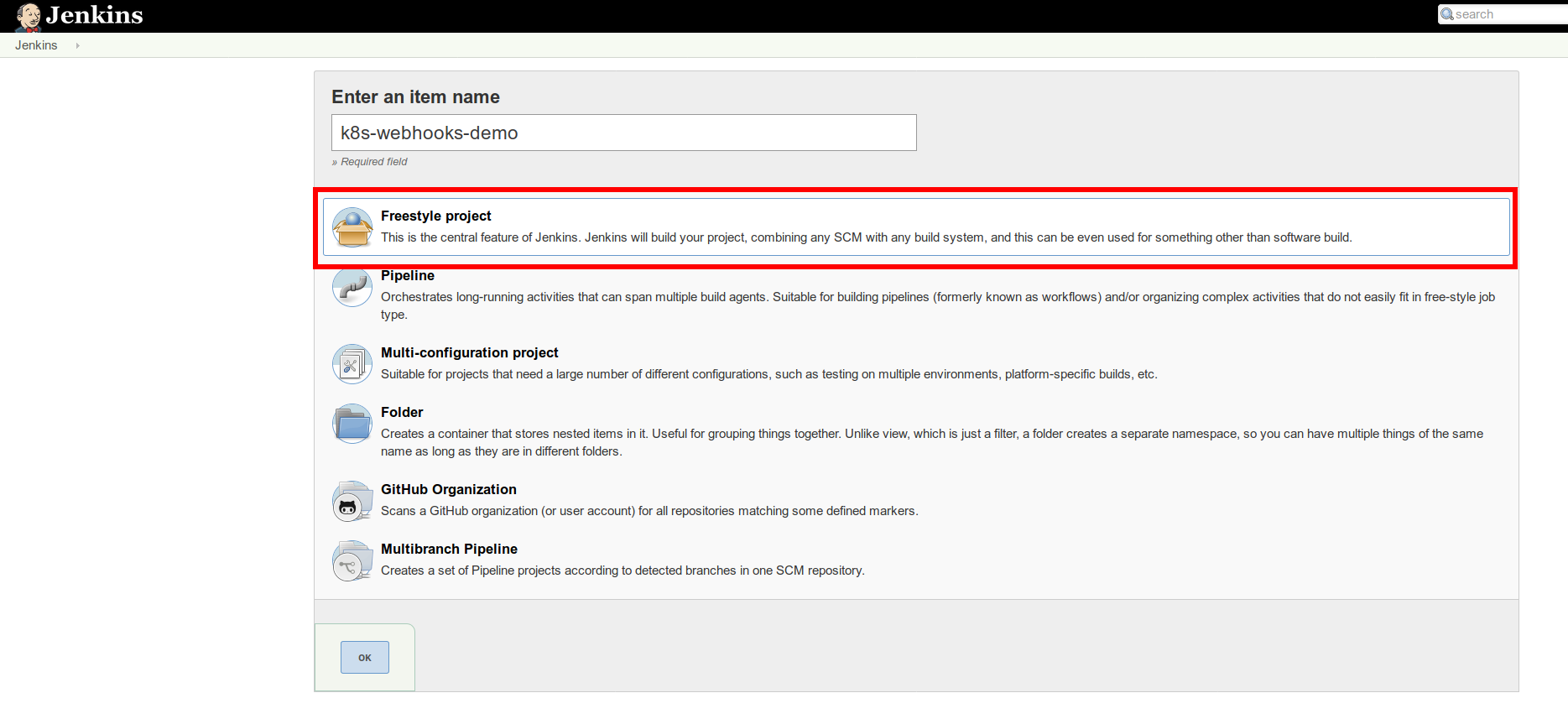
Task: Select the GitHub Organization octocat icon
Action: click(x=352, y=502)
